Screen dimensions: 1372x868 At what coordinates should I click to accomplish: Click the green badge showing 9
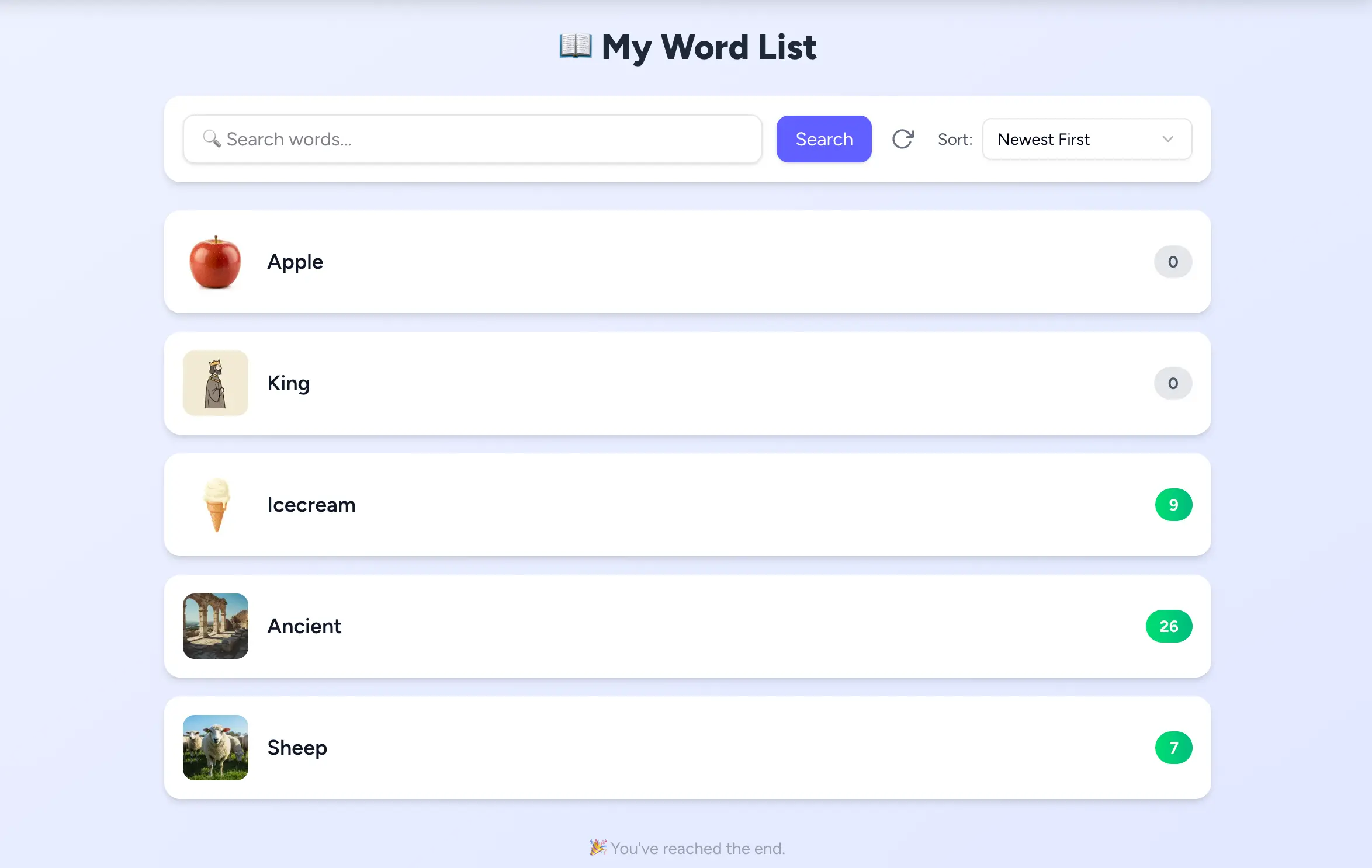1173,505
